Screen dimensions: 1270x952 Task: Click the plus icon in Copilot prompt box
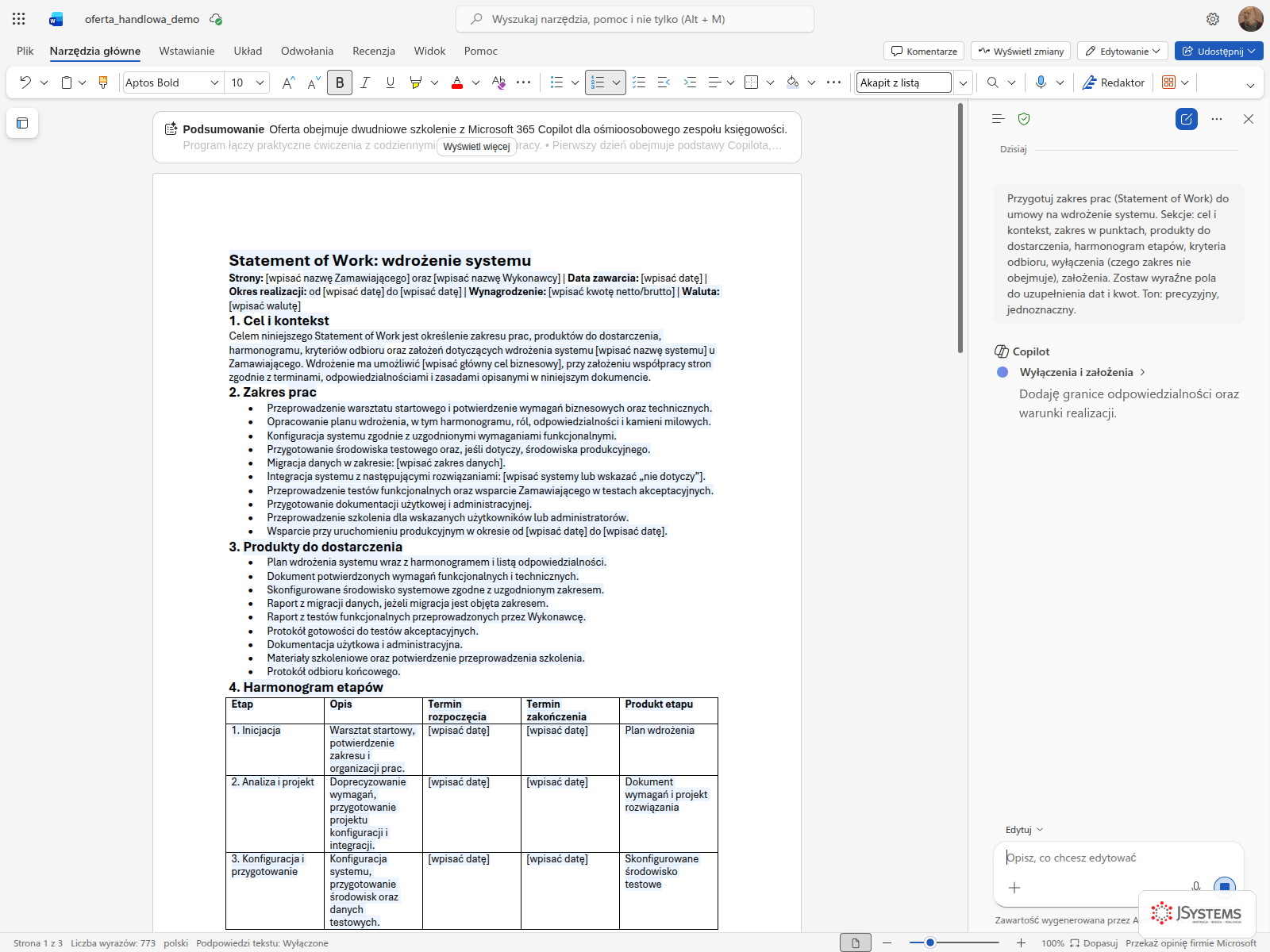click(1014, 888)
